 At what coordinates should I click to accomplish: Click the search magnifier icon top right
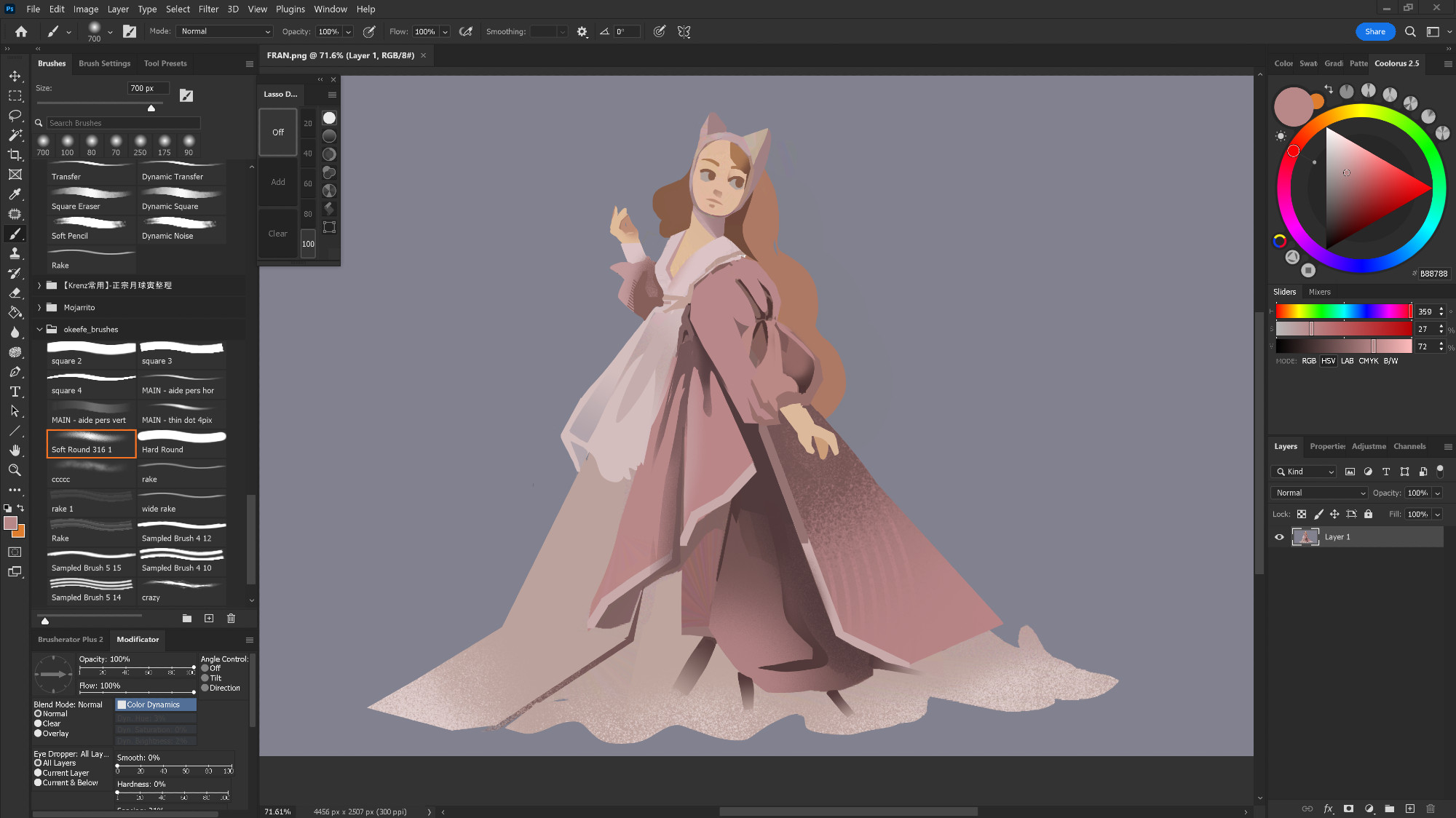pyautogui.click(x=1410, y=31)
